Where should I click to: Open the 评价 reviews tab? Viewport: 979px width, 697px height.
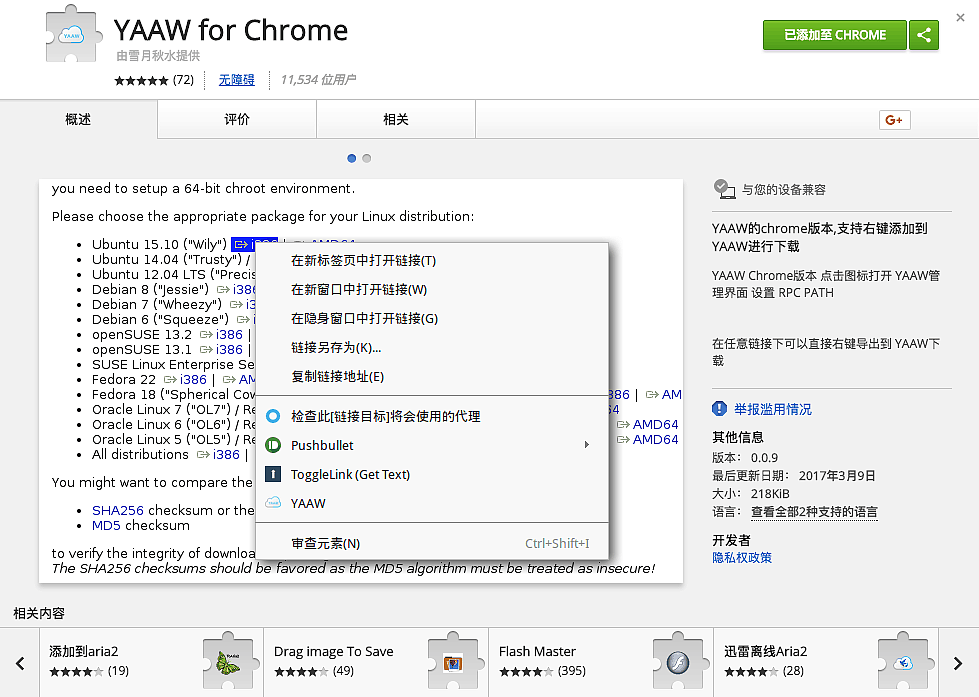click(237, 120)
